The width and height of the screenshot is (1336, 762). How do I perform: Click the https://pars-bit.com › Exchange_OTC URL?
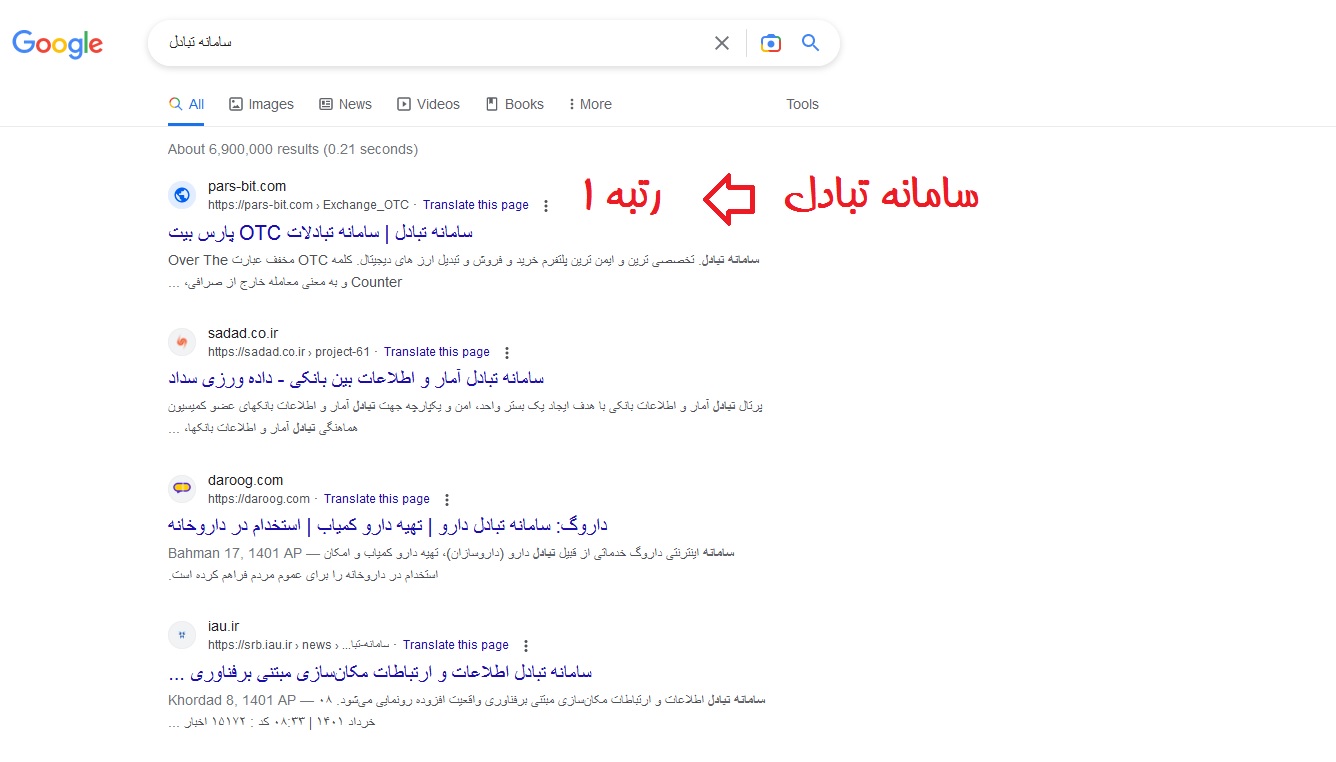coord(309,205)
